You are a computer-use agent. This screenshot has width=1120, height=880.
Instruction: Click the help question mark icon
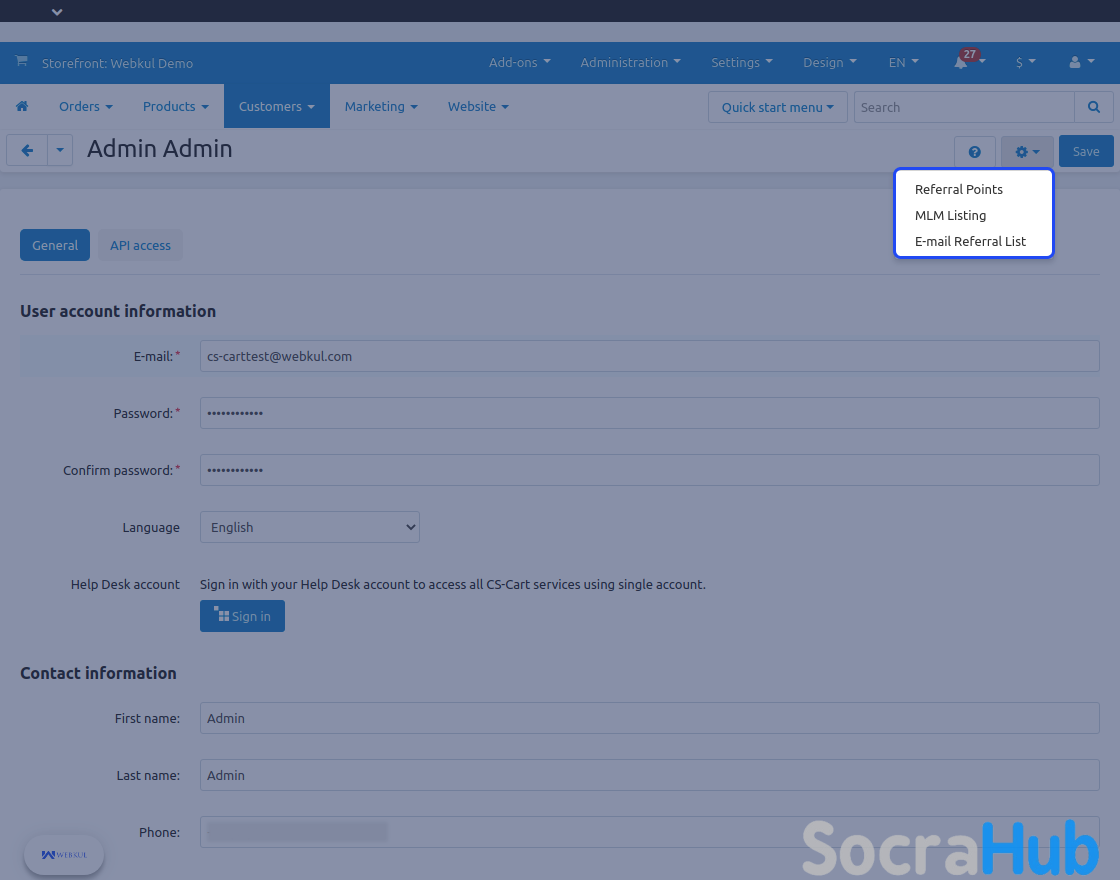pos(974,152)
